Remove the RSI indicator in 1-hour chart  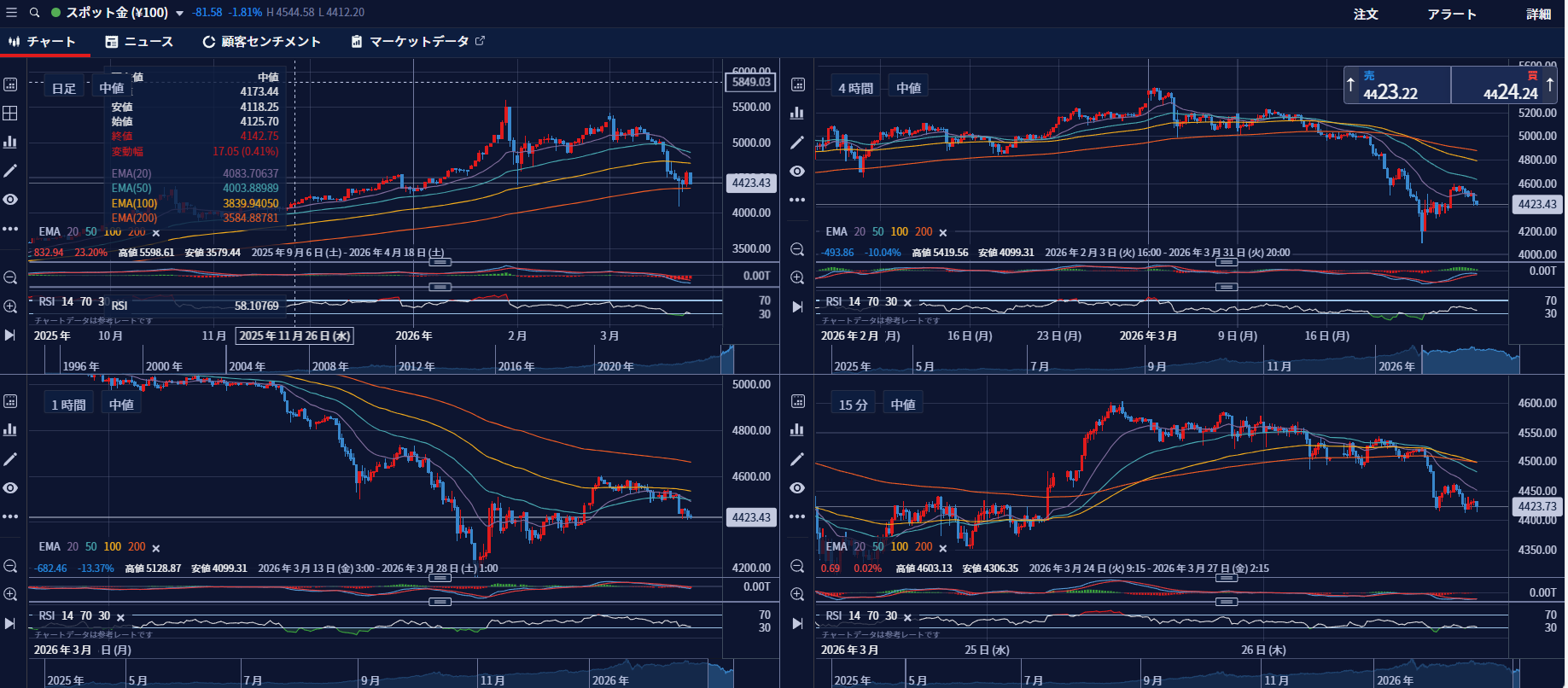tap(120, 617)
